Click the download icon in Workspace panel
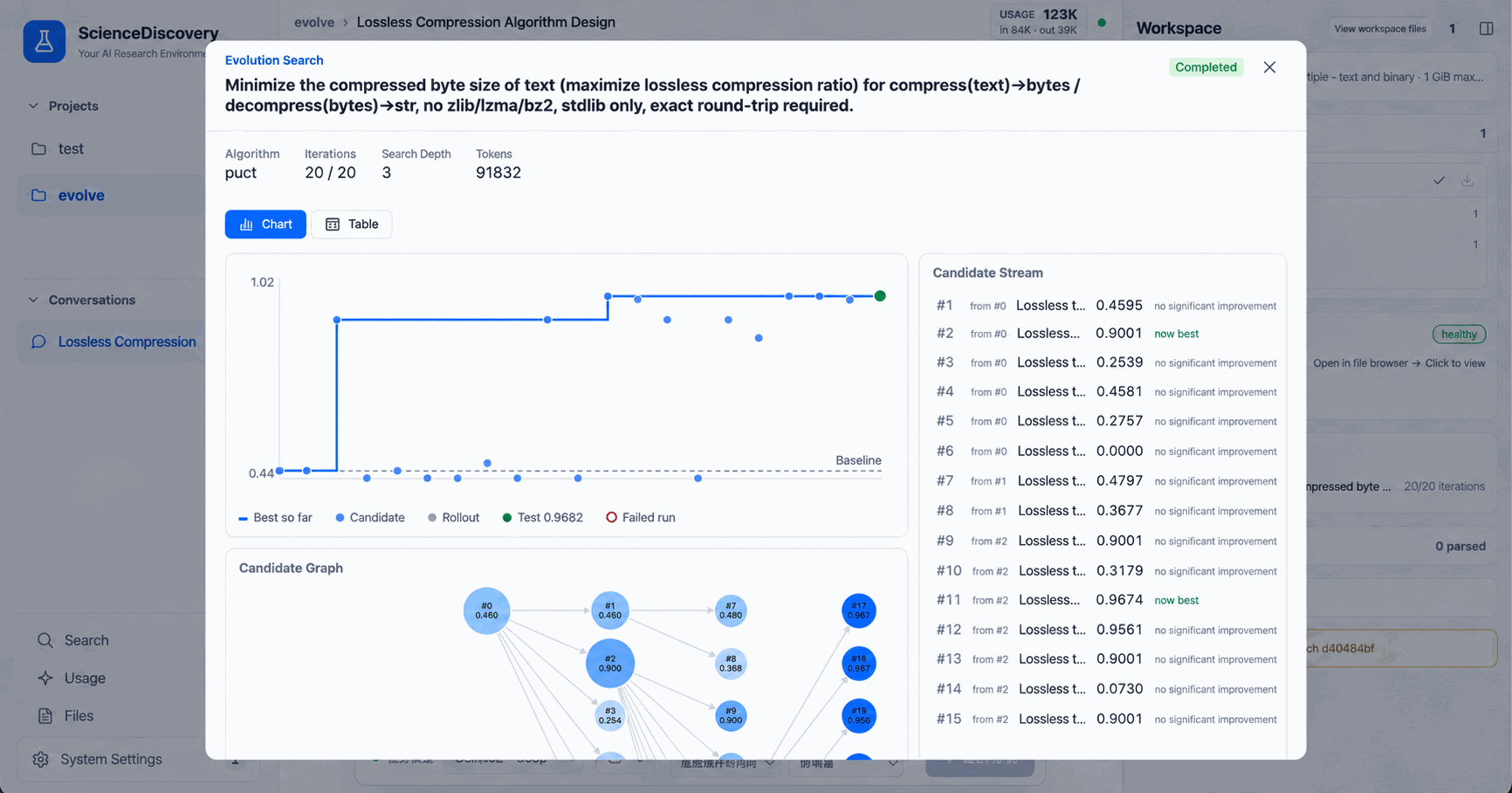This screenshot has width=1512, height=793. click(x=1467, y=181)
